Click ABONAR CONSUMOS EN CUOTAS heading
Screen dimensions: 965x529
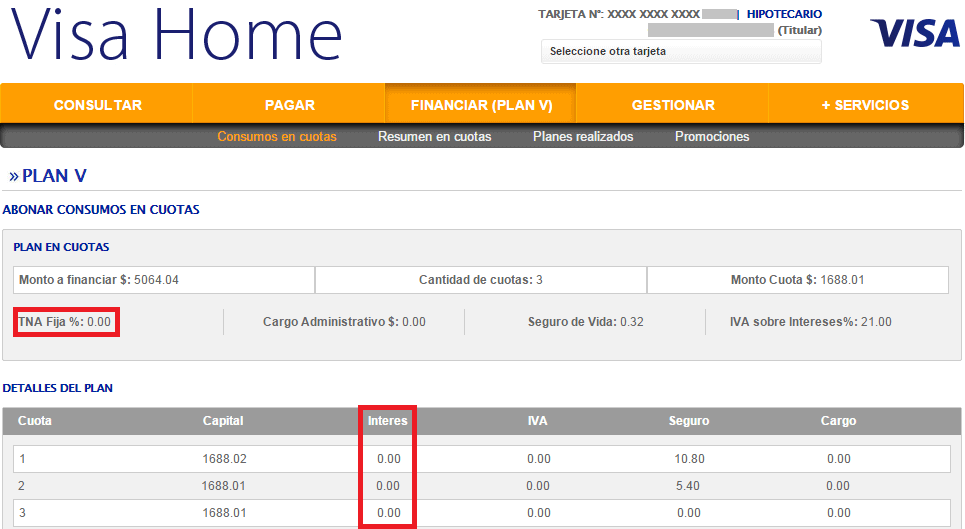click(101, 210)
